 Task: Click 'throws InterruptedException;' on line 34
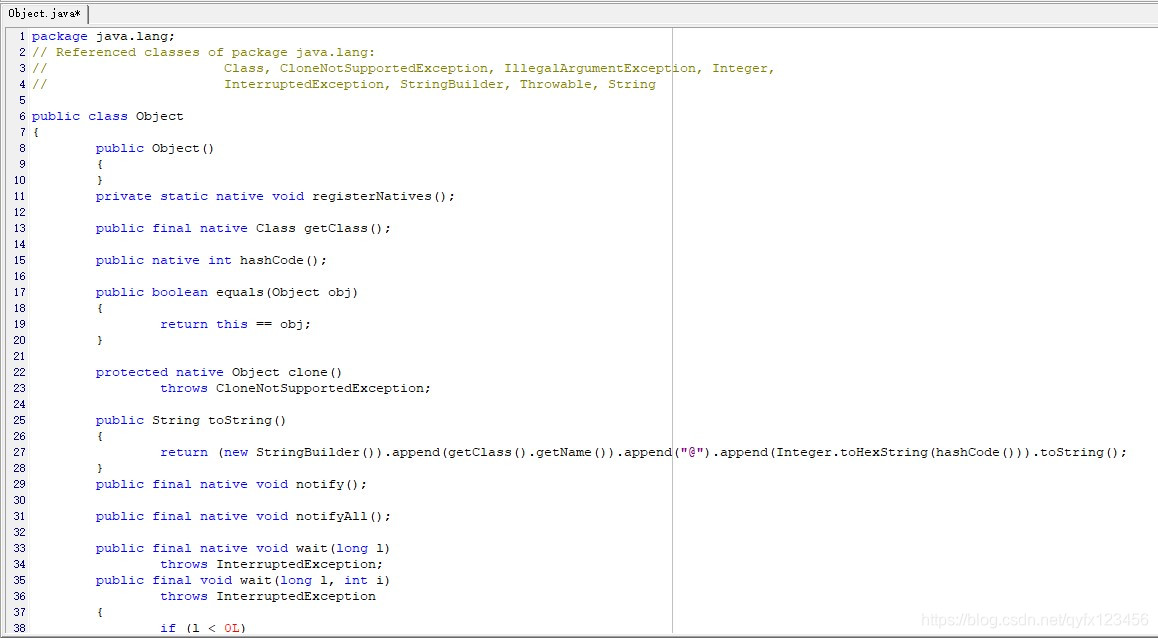coord(272,564)
